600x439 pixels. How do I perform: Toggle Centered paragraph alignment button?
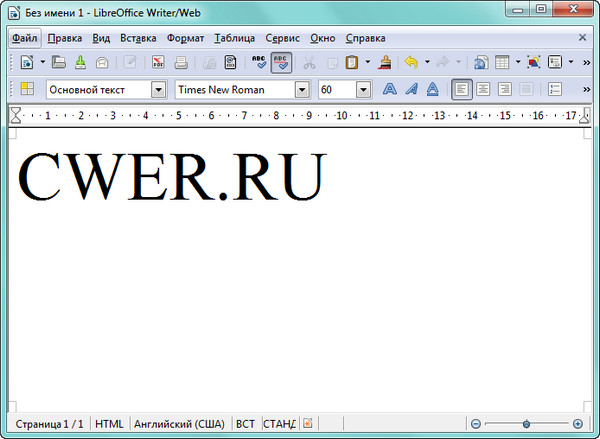pos(483,90)
